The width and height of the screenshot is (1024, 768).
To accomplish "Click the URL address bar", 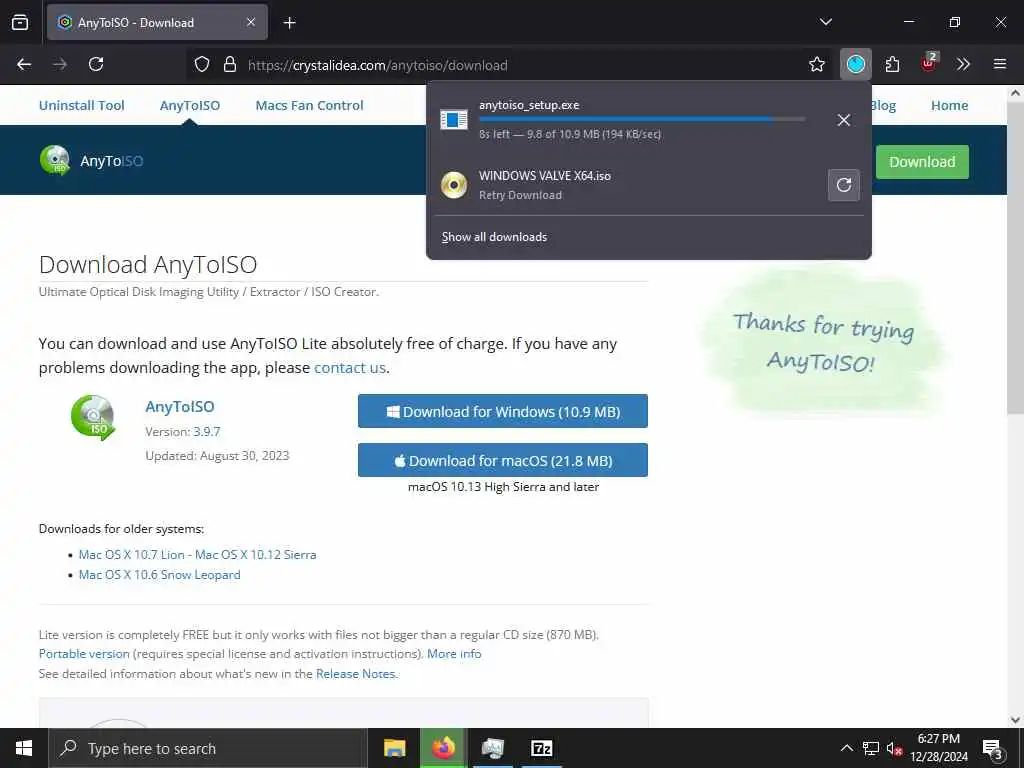I will coord(509,65).
